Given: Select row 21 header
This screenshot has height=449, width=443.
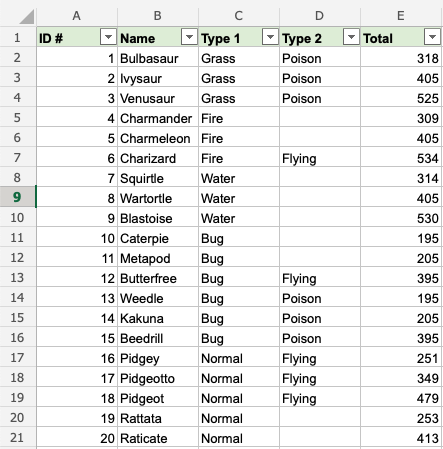Looking at the screenshot, I should click(17, 437).
